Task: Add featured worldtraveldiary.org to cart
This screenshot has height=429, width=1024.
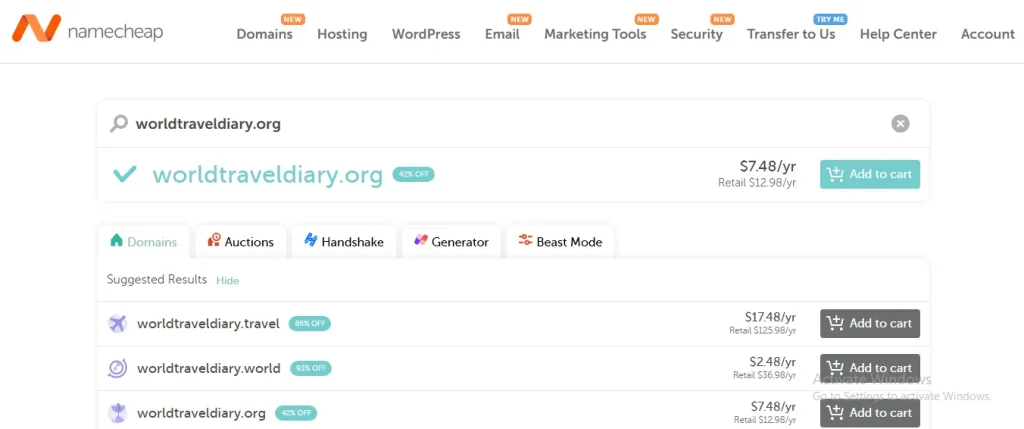Action: (x=870, y=174)
